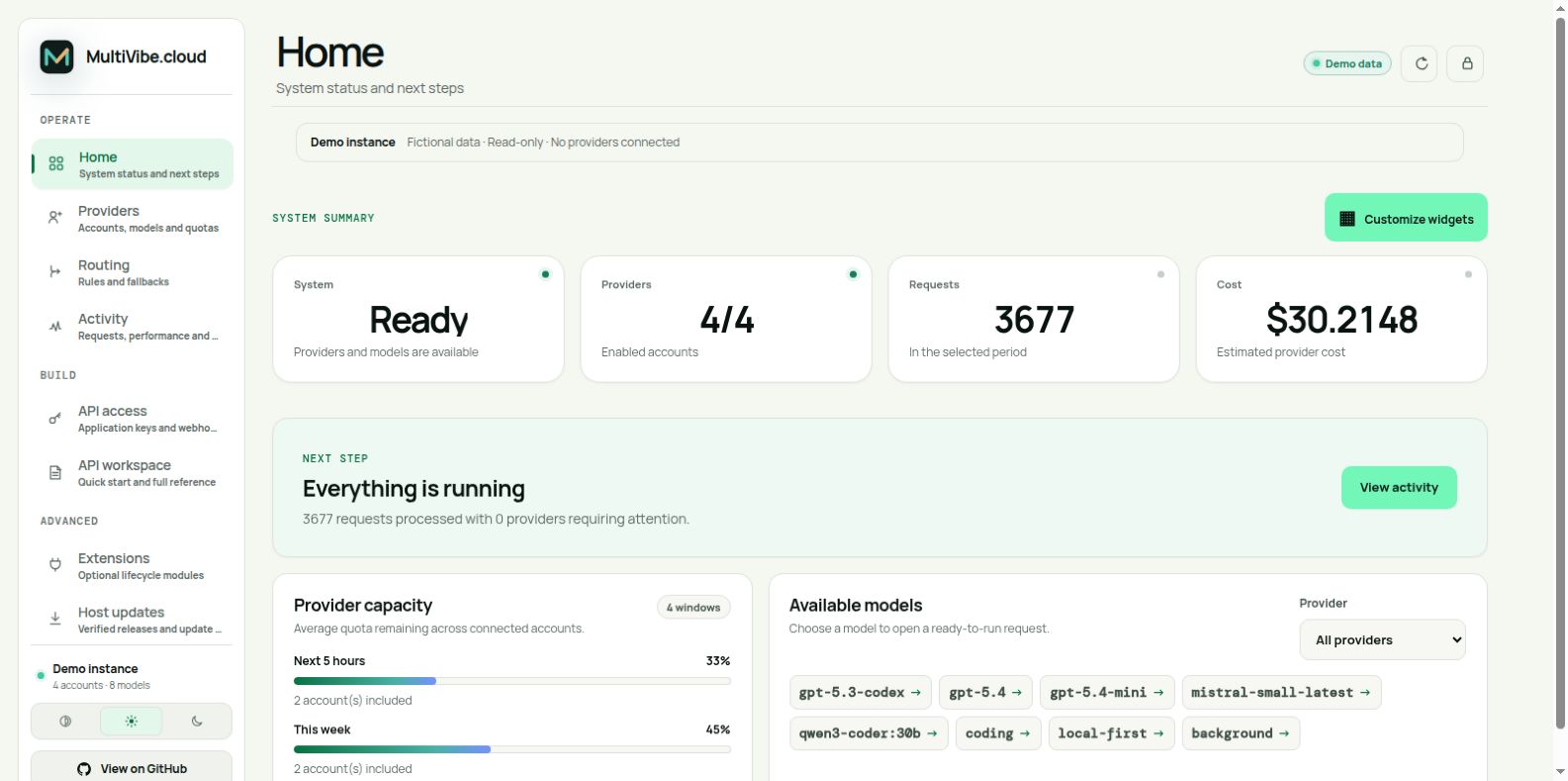Click the refresh icon in the header
The image size is (1568, 781).
point(1421,63)
